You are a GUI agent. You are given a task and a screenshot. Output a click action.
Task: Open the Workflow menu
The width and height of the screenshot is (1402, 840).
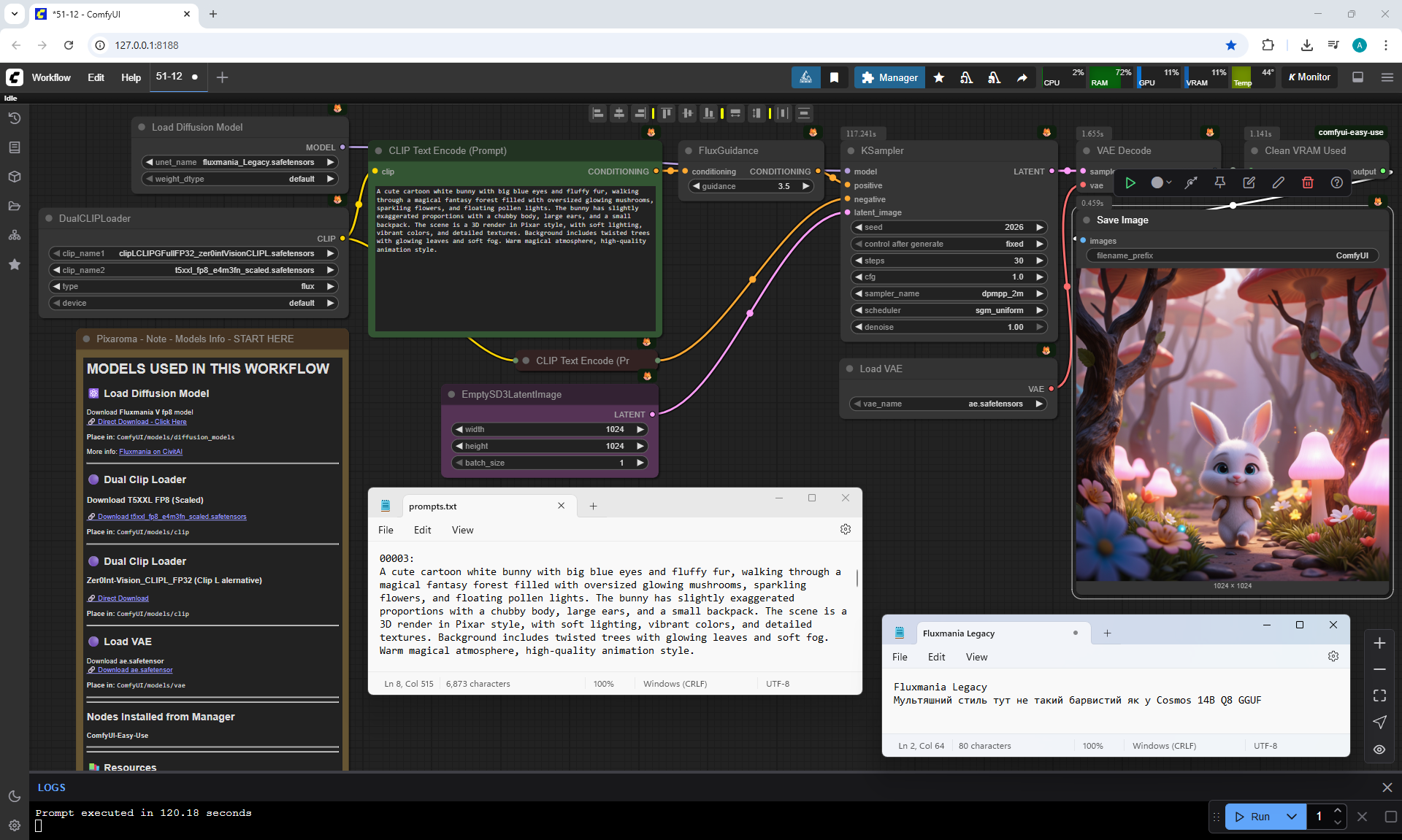click(51, 77)
